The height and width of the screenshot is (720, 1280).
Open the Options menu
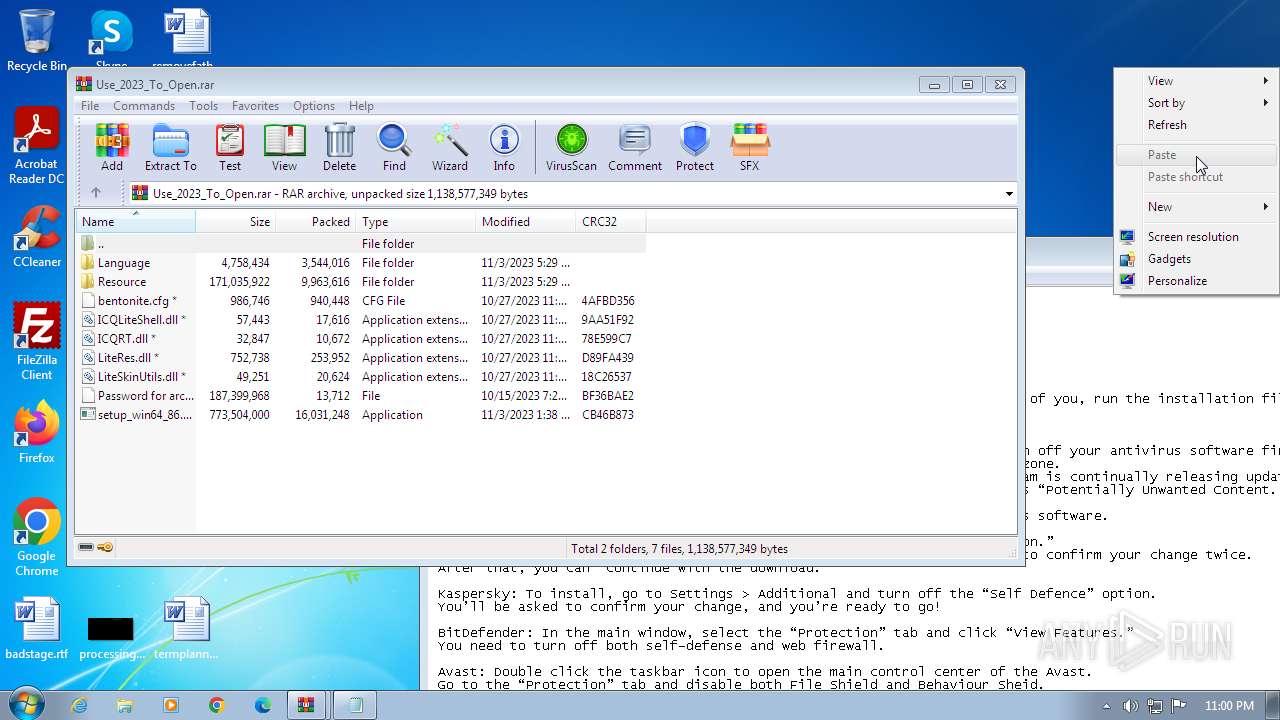coord(314,106)
